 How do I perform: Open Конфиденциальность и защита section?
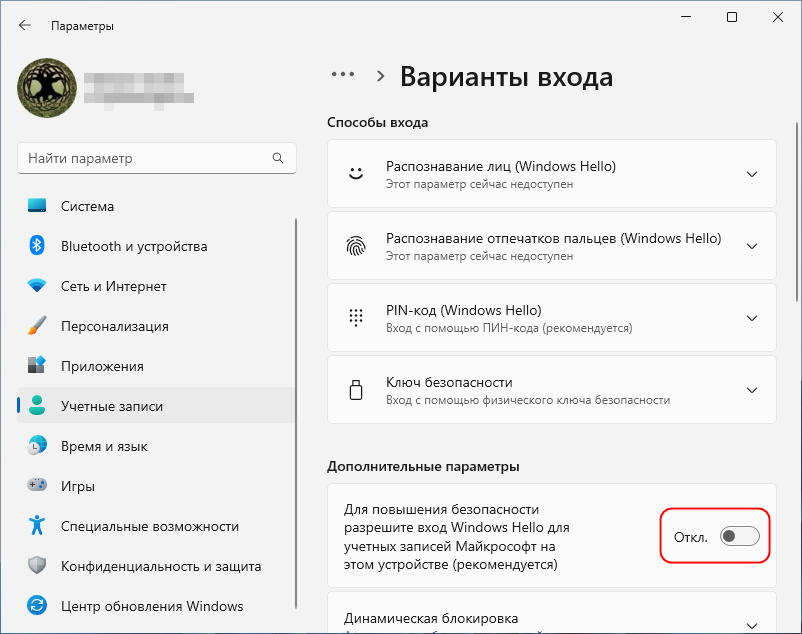tap(156, 565)
